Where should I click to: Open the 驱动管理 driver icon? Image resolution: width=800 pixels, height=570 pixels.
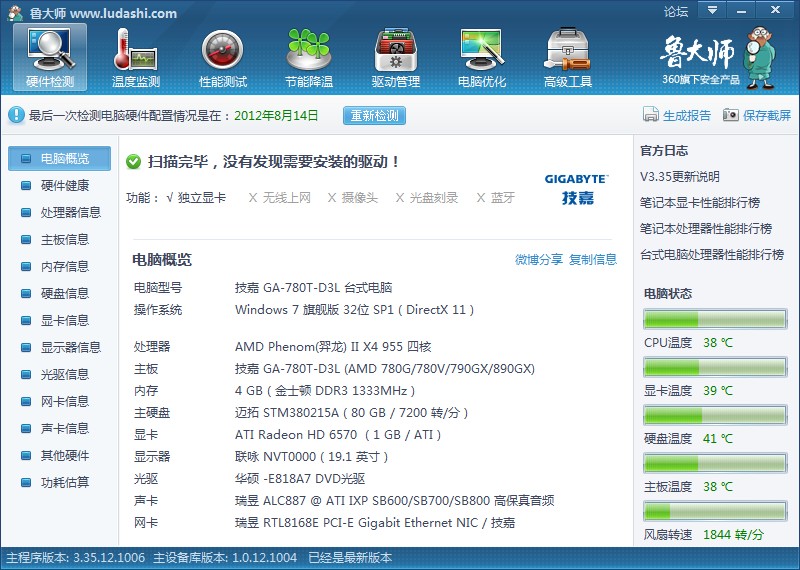pos(395,57)
